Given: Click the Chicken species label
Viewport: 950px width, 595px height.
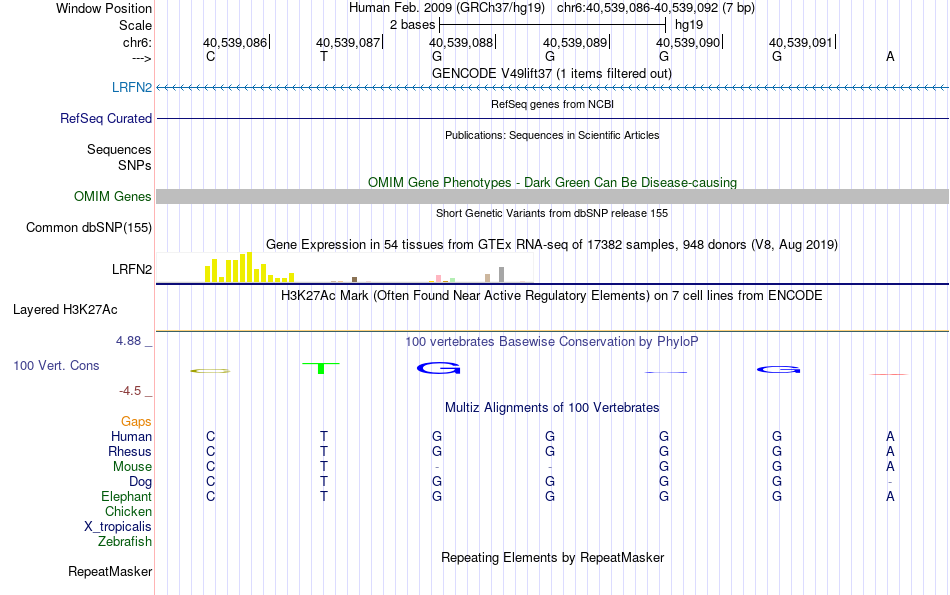Looking at the screenshot, I should 128,511.
